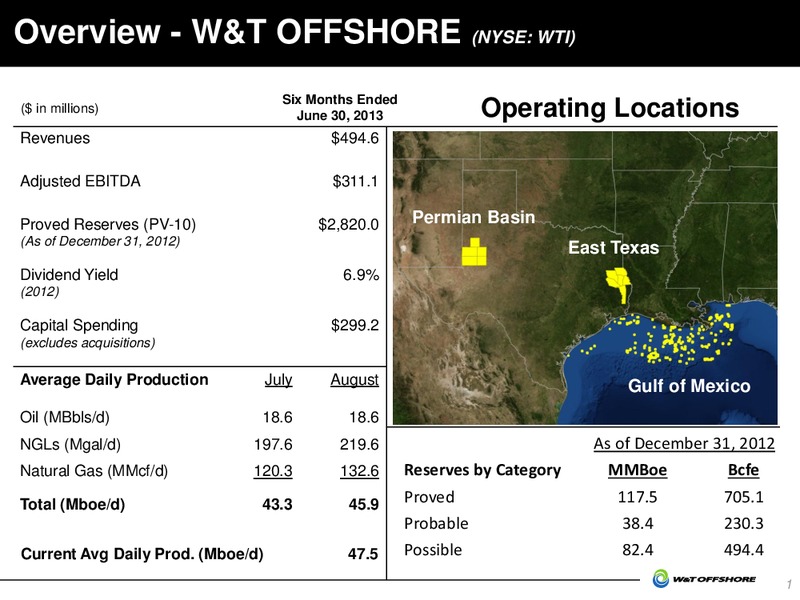Select the "Adjusted EBITDA" label

[80, 181]
